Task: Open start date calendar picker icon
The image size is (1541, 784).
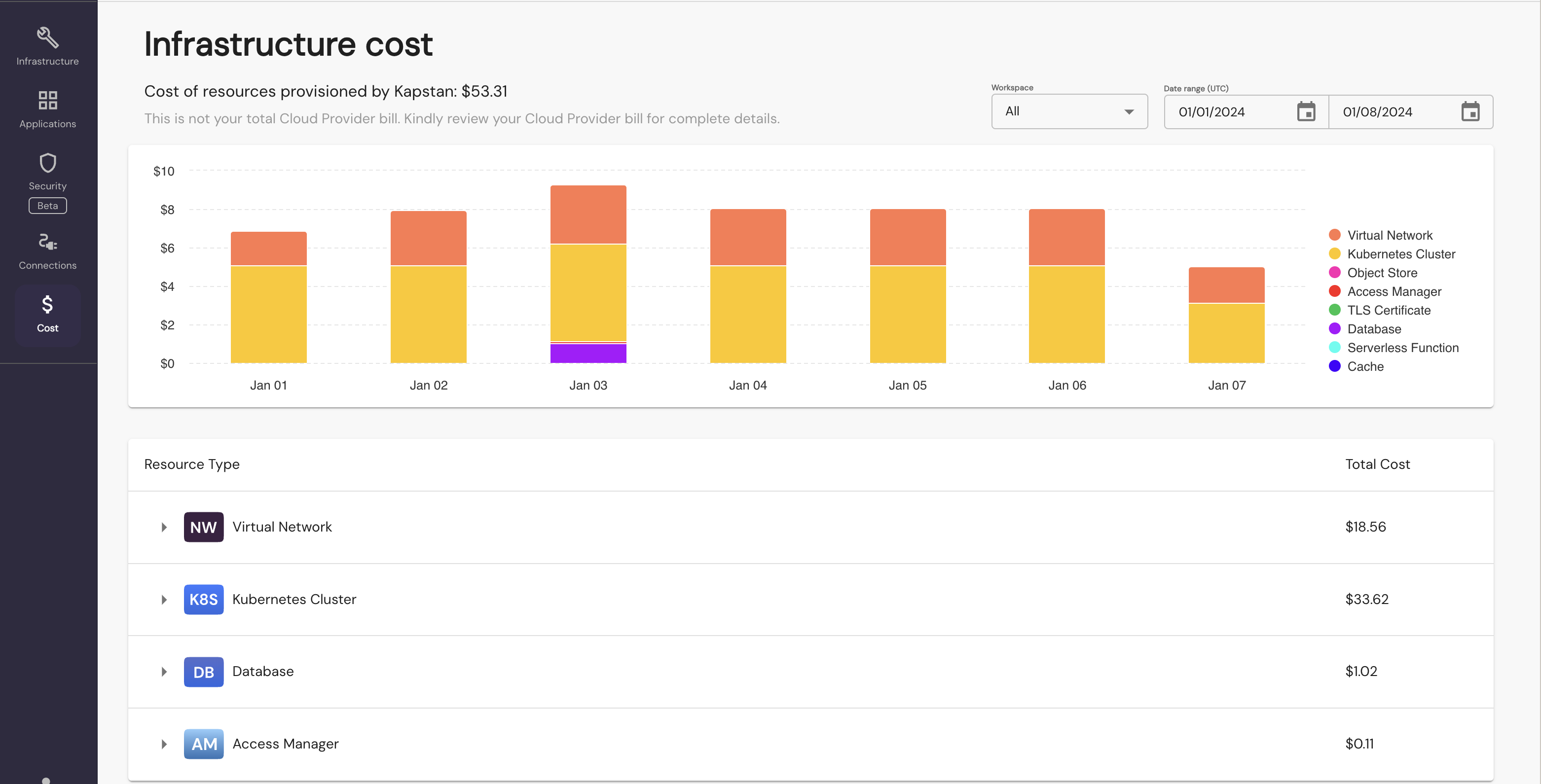Action: pos(1306,112)
